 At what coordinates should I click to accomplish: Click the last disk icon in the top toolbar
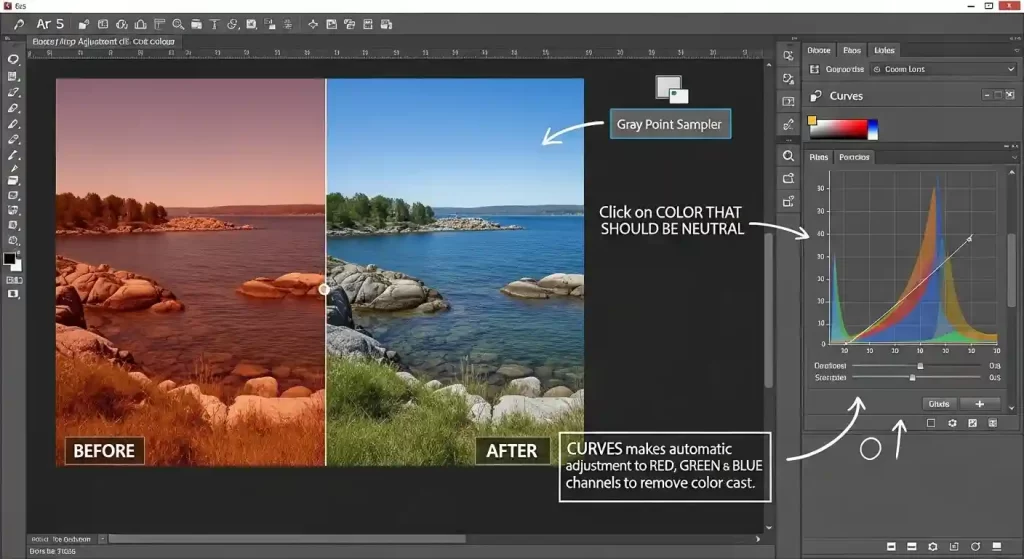[x=386, y=24]
